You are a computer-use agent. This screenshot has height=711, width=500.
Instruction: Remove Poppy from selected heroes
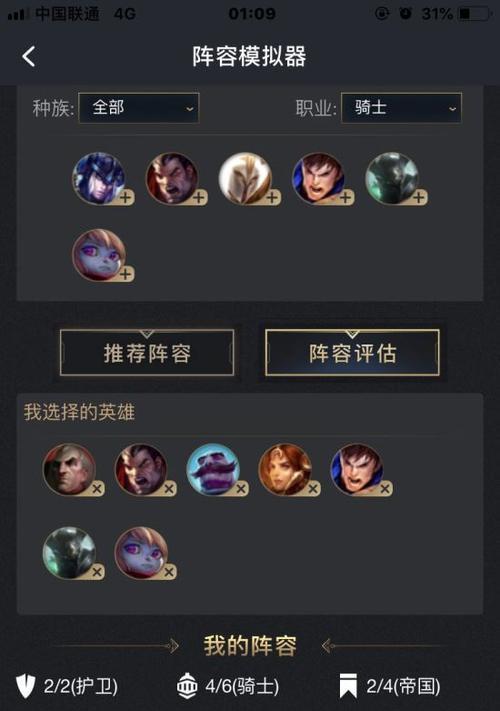click(169, 572)
